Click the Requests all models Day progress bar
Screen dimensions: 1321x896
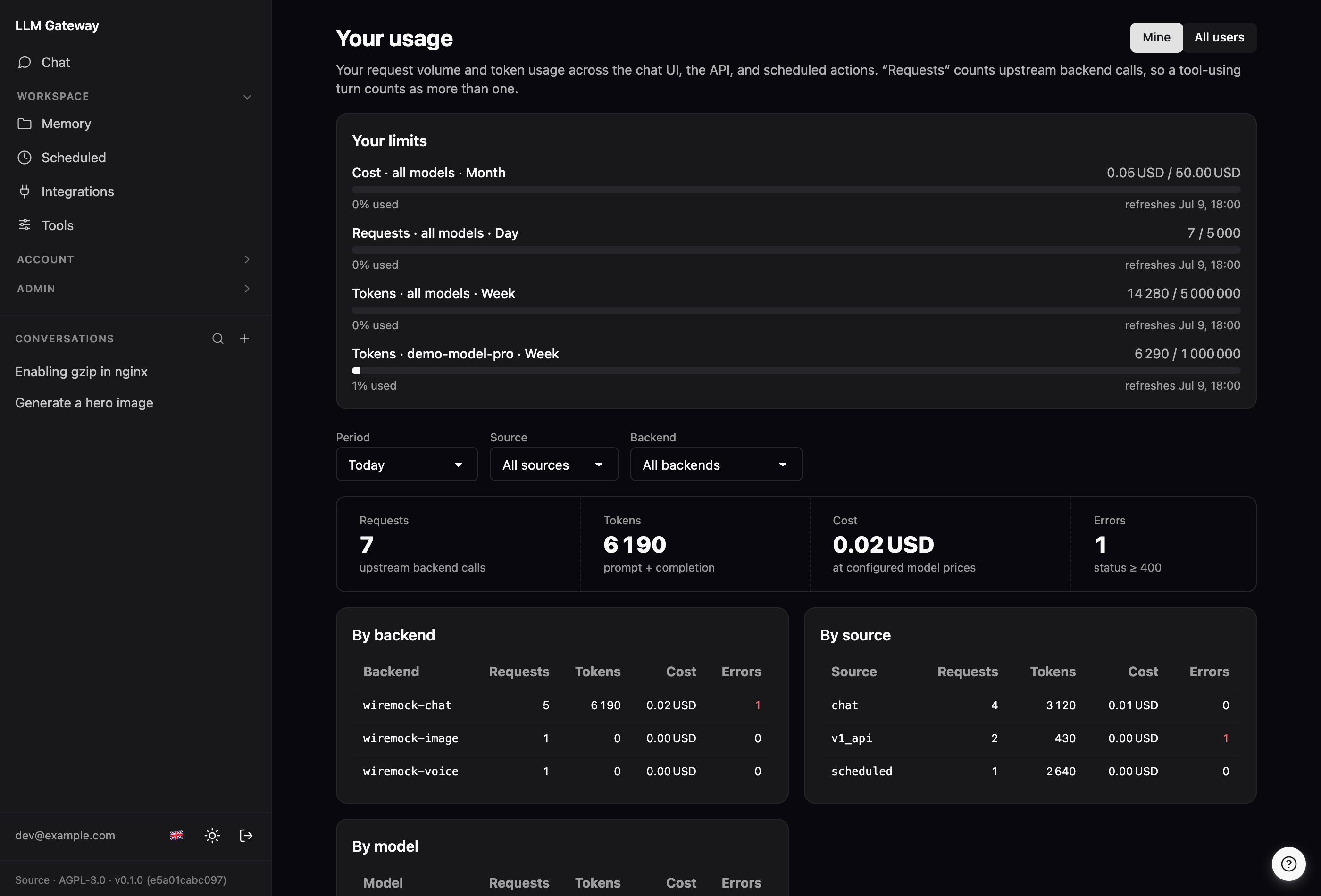(x=796, y=250)
